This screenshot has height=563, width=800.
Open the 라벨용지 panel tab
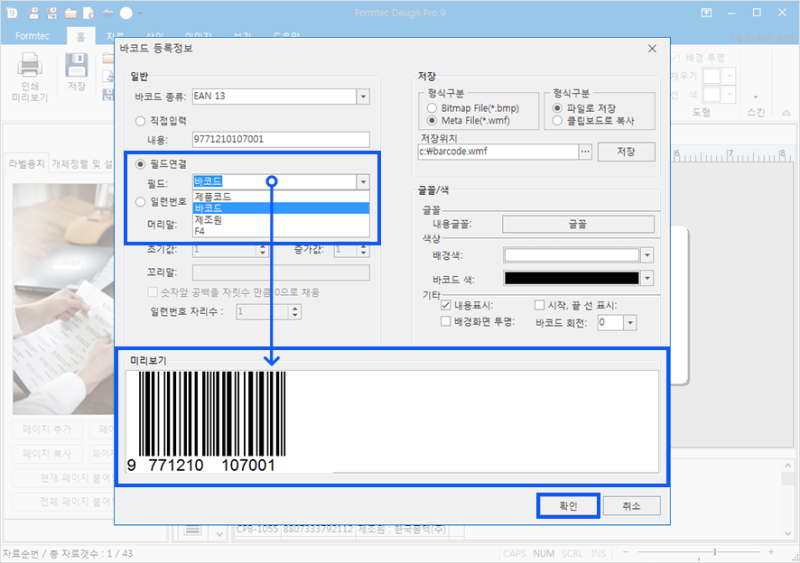click(27, 164)
